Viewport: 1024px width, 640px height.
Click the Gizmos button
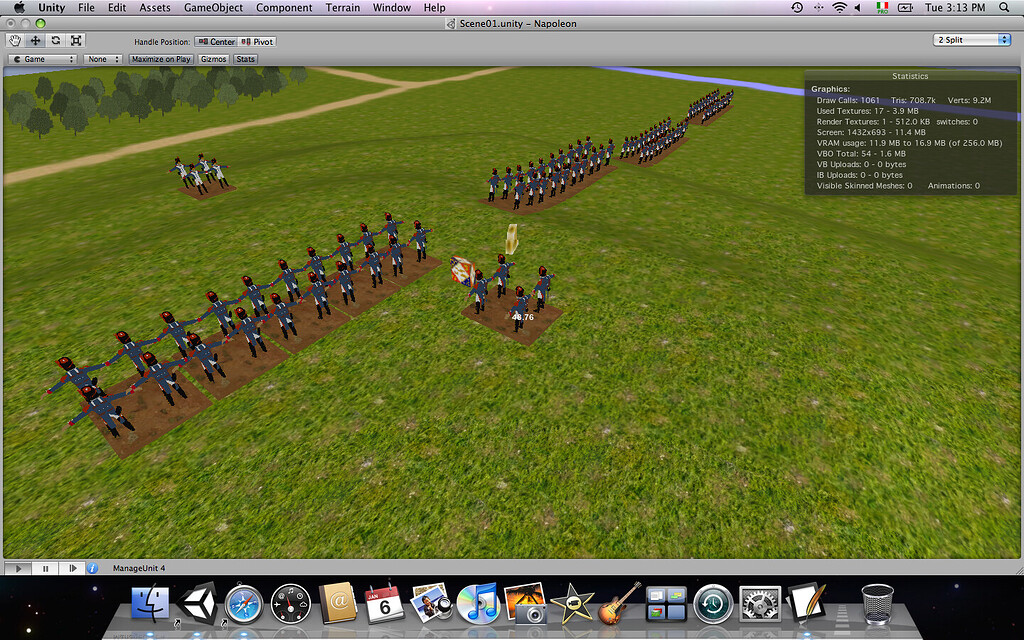(x=212, y=58)
